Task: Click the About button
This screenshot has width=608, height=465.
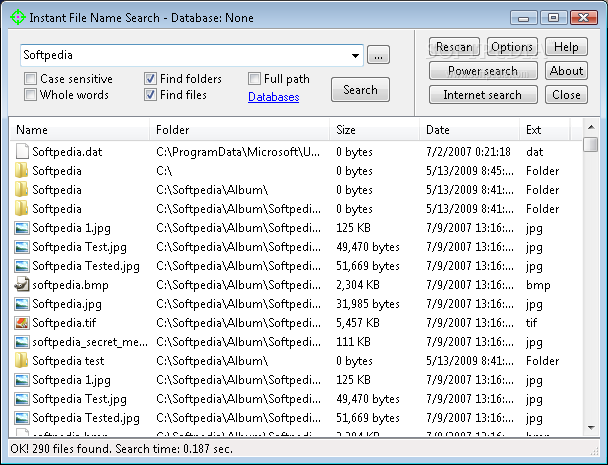Action: [566, 71]
